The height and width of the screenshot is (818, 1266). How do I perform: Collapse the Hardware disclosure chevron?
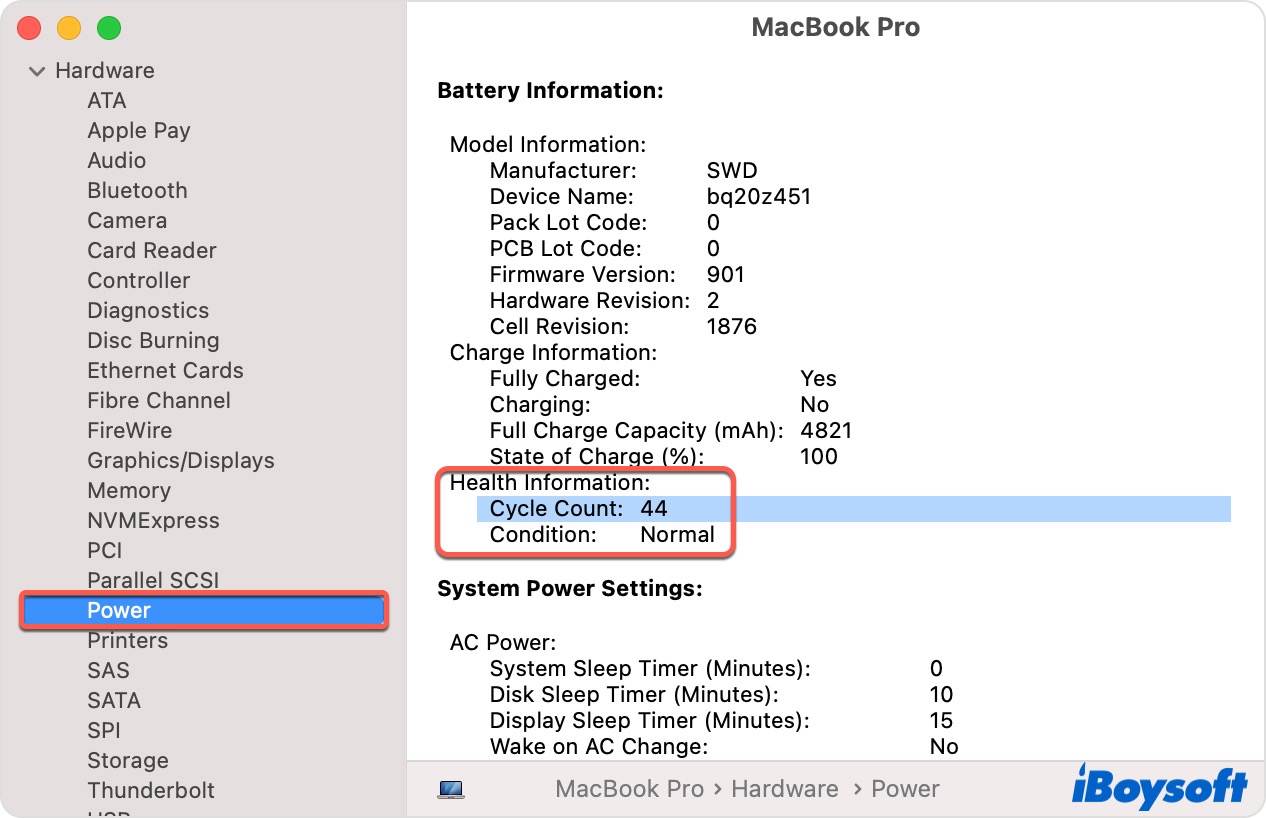[38, 71]
